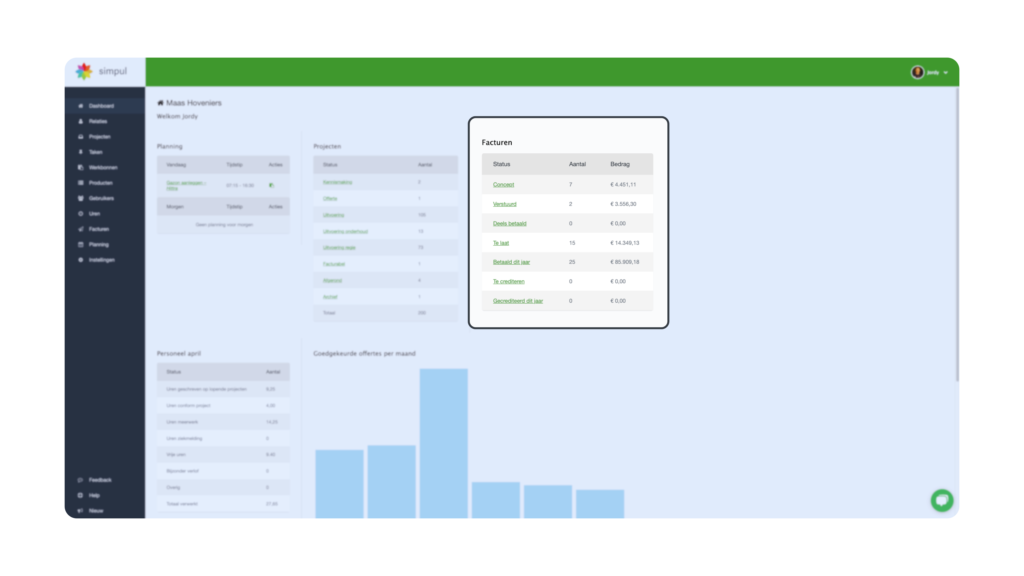Open Producten menu item
The width and height of the screenshot is (1024, 576).
[101, 183]
